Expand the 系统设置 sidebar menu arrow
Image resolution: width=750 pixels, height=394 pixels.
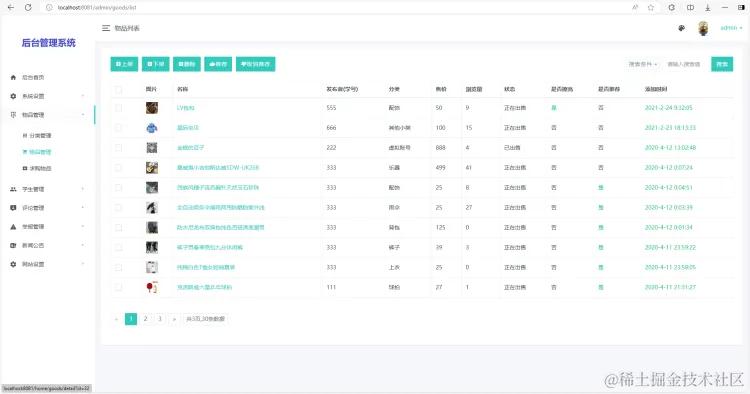coord(83,96)
